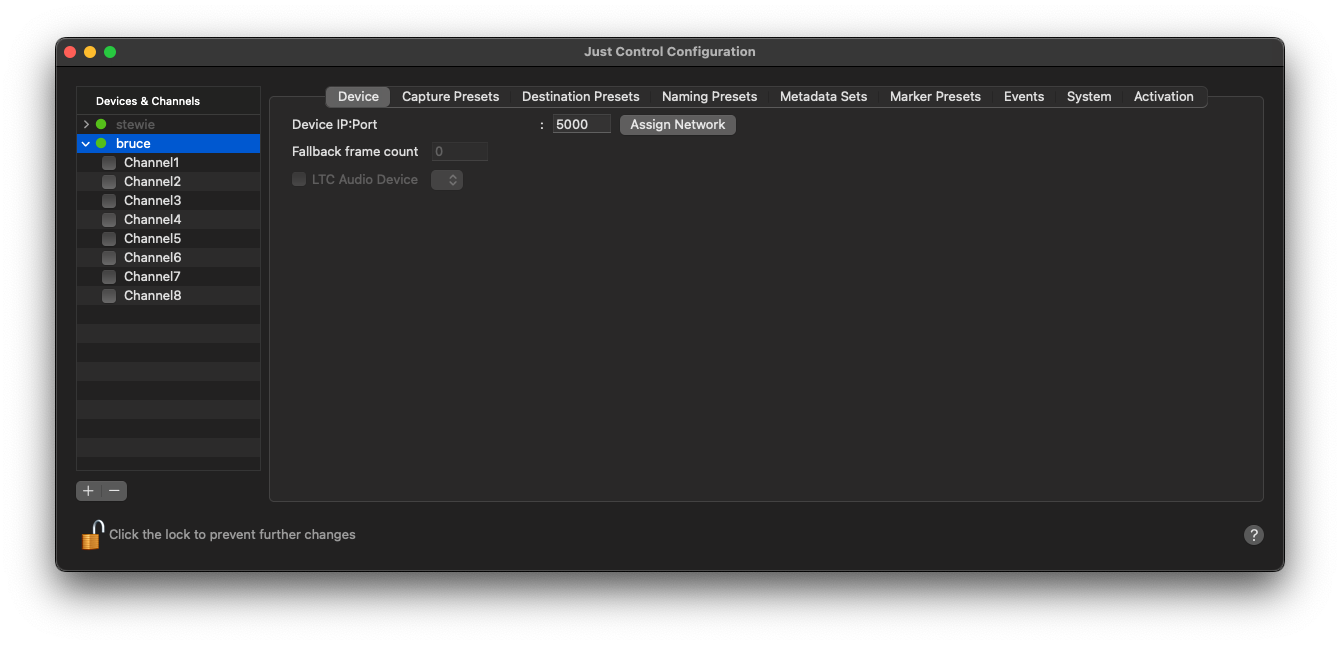Enable the Channel1 checkbox

click(x=109, y=163)
